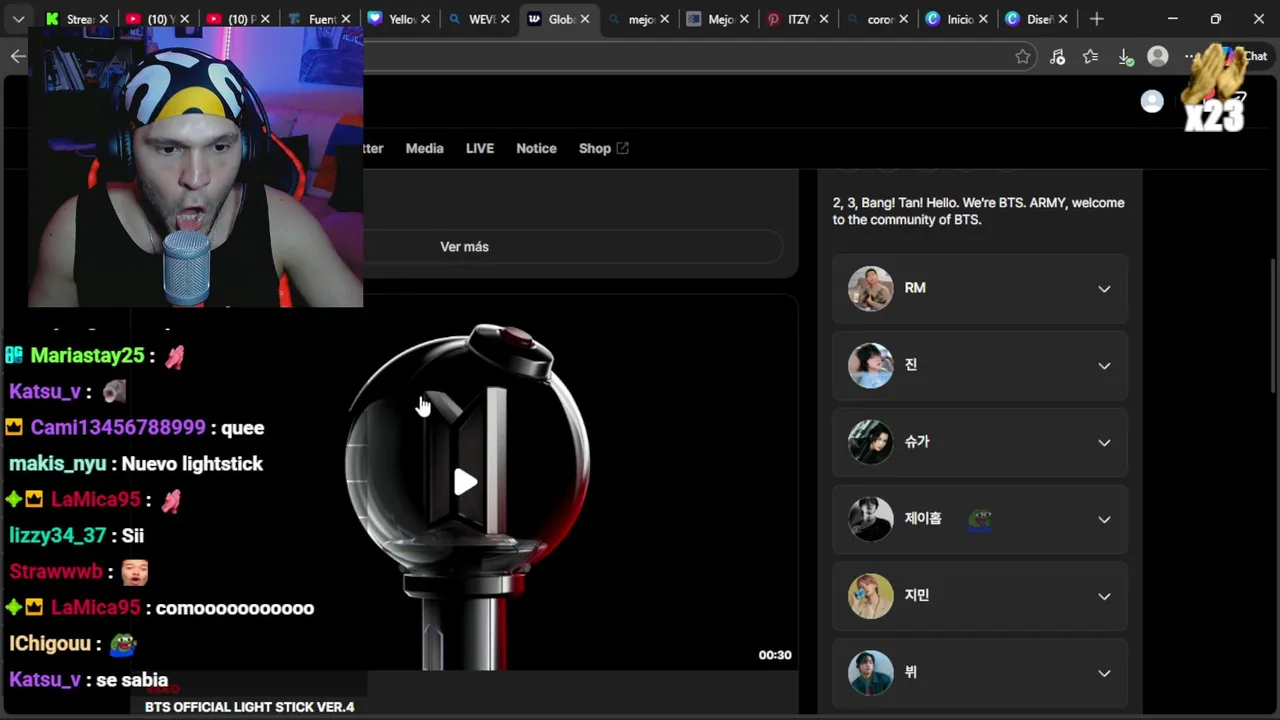The height and width of the screenshot is (720, 1280).
Task: Open the Weverse account avatar icon
Action: tap(1152, 101)
